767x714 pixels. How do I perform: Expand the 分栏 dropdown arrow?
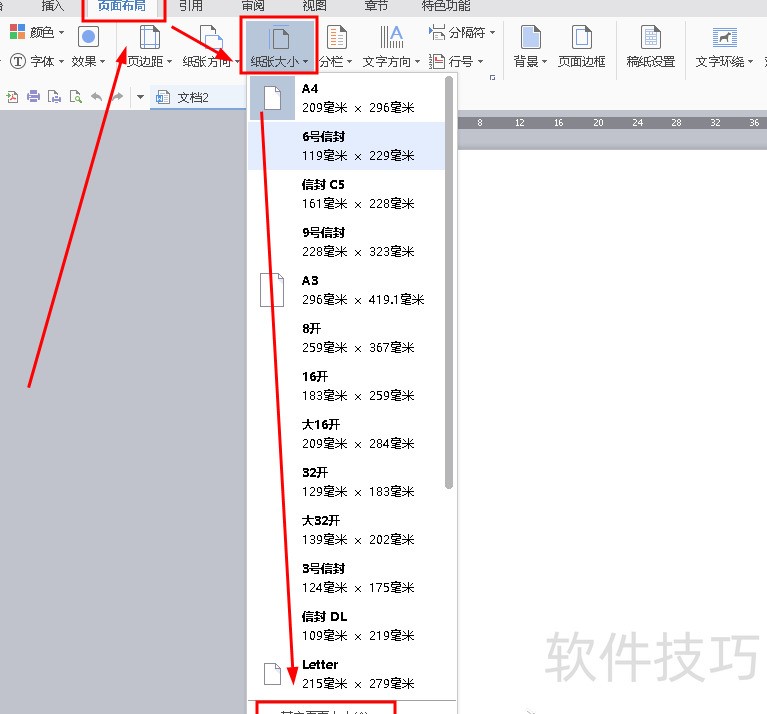coord(349,62)
